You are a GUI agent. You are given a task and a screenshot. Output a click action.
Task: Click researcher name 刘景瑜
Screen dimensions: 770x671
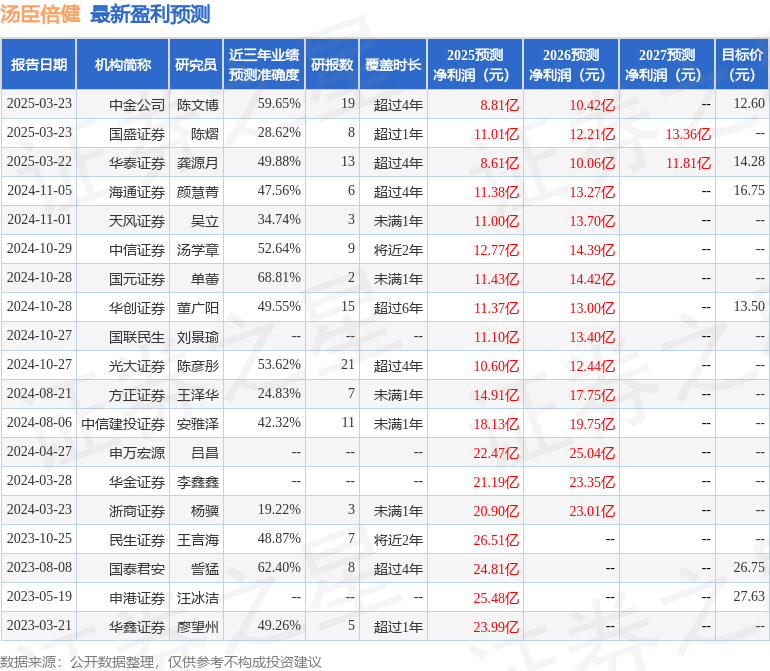198,336
